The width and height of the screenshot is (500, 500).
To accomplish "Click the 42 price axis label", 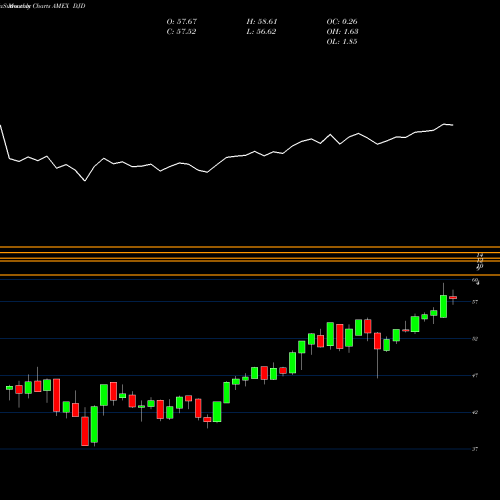I will click(x=475, y=413).
